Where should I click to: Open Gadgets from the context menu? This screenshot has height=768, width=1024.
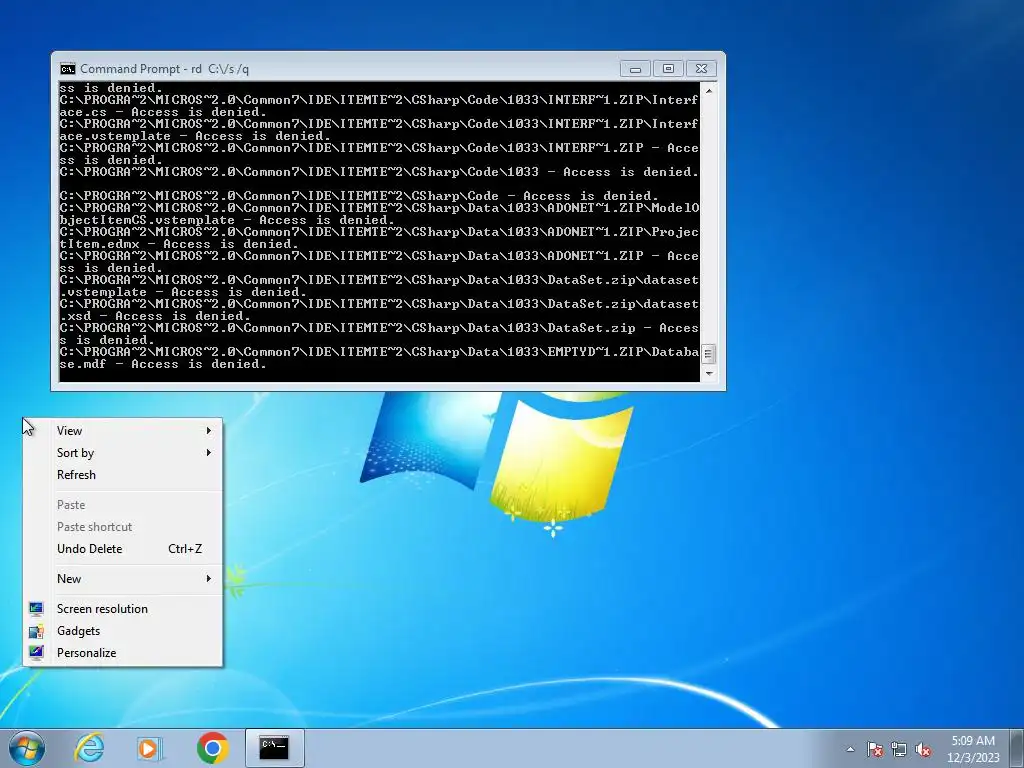point(123,631)
